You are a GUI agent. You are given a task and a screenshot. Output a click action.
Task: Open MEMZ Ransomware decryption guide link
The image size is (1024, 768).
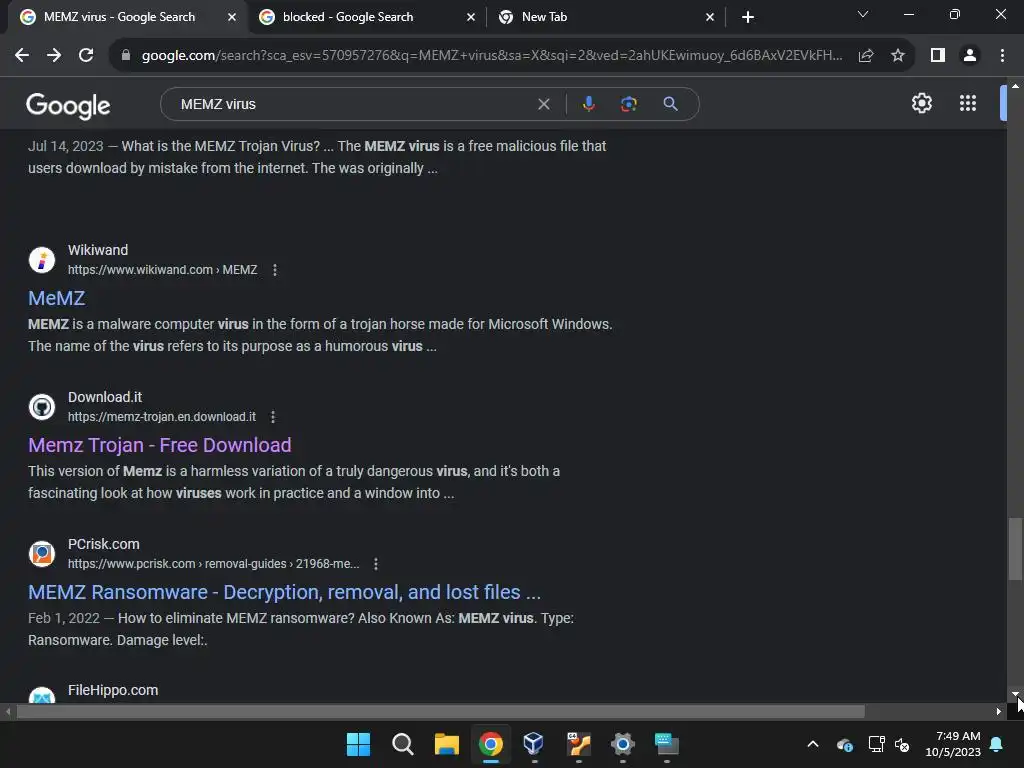click(284, 592)
